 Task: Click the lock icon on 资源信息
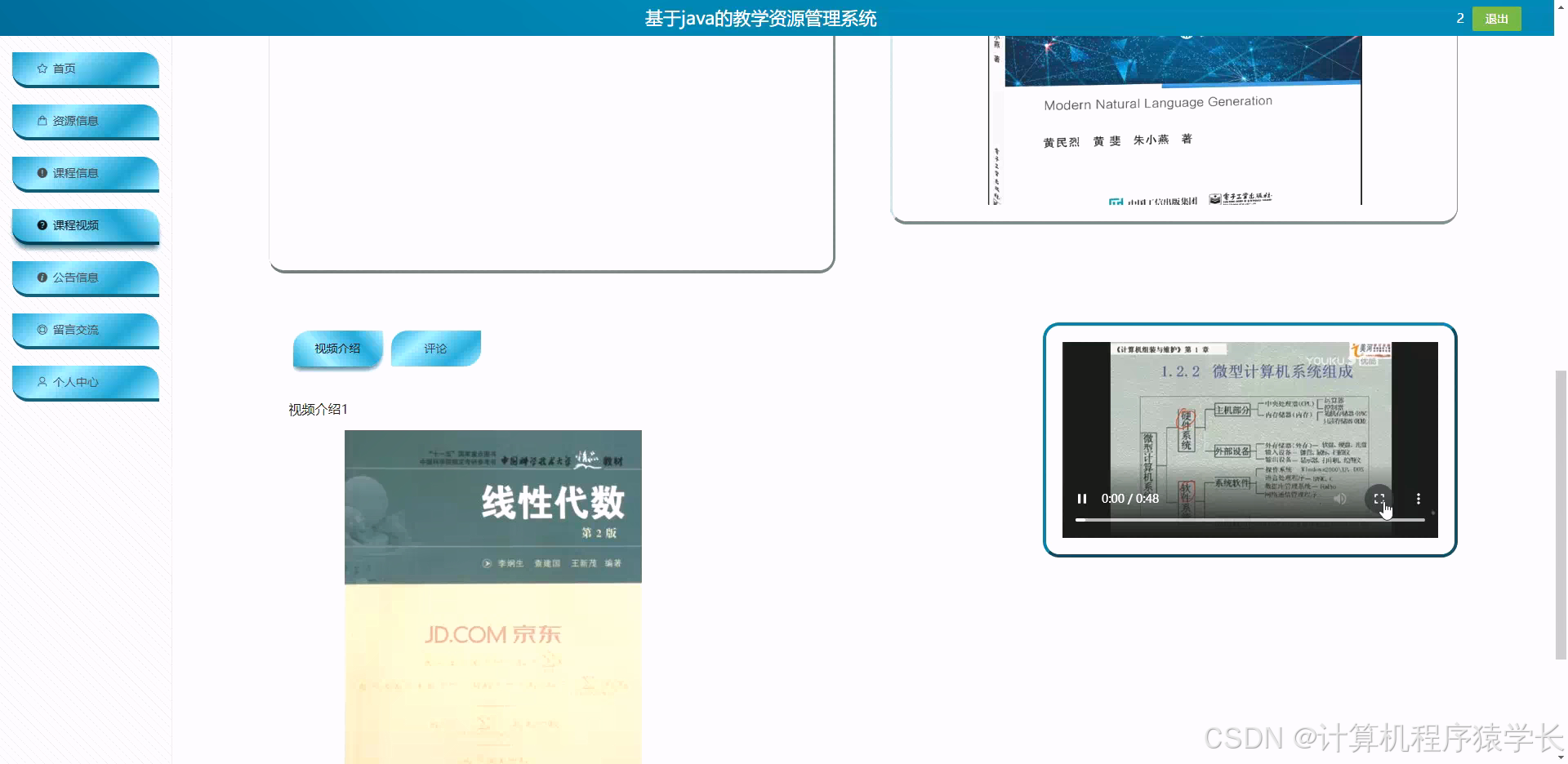pyautogui.click(x=42, y=120)
